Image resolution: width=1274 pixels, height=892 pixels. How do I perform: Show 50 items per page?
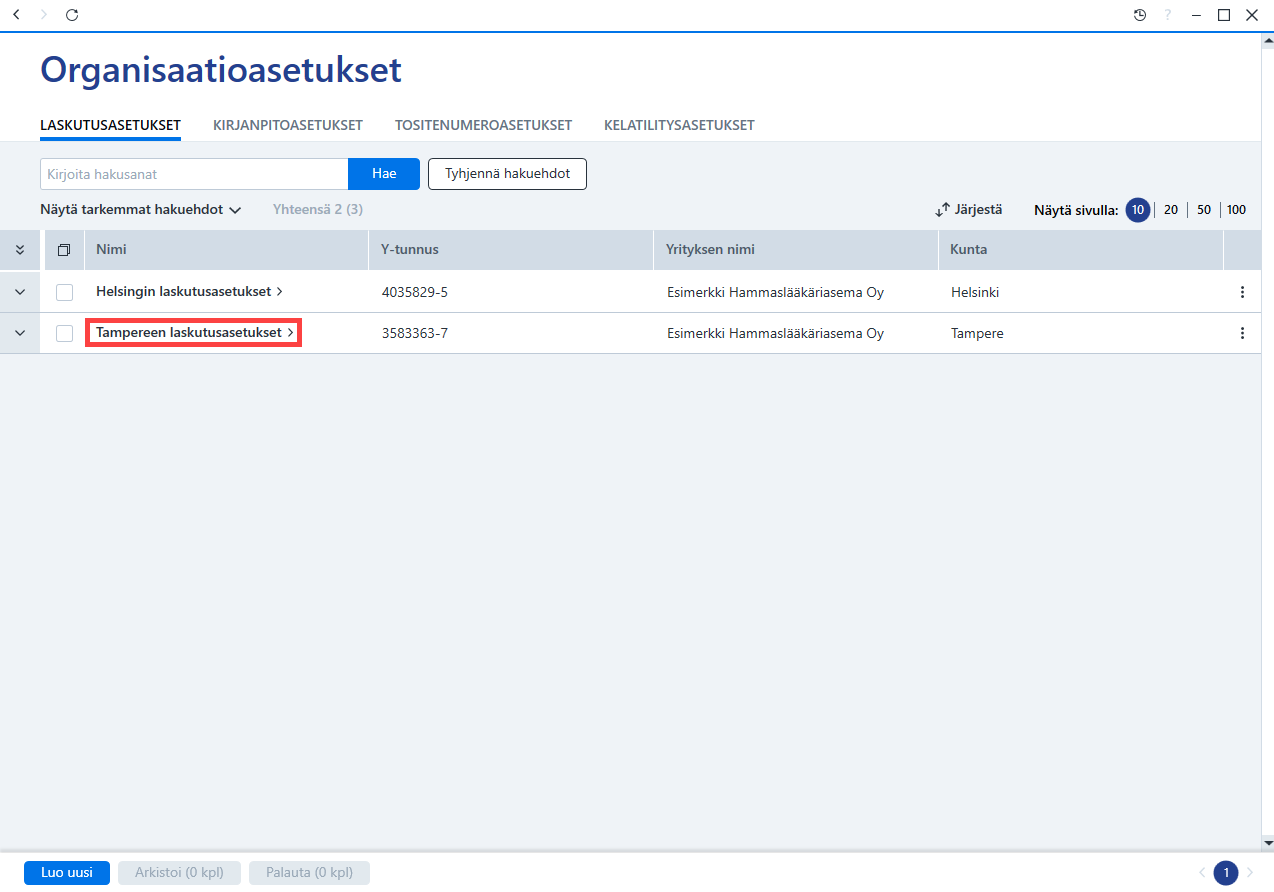pyautogui.click(x=1204, y=210)
